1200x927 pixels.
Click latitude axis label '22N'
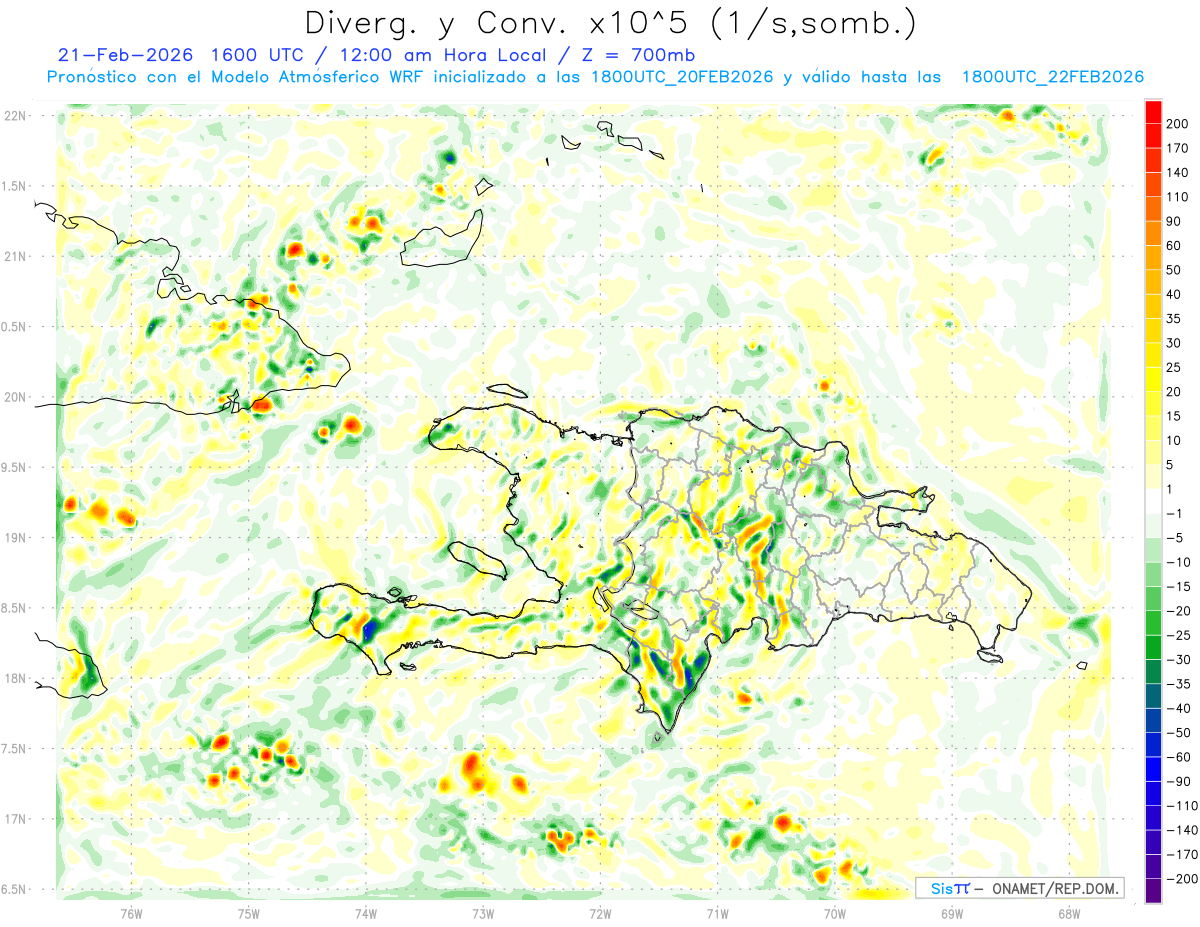point(16,116)
